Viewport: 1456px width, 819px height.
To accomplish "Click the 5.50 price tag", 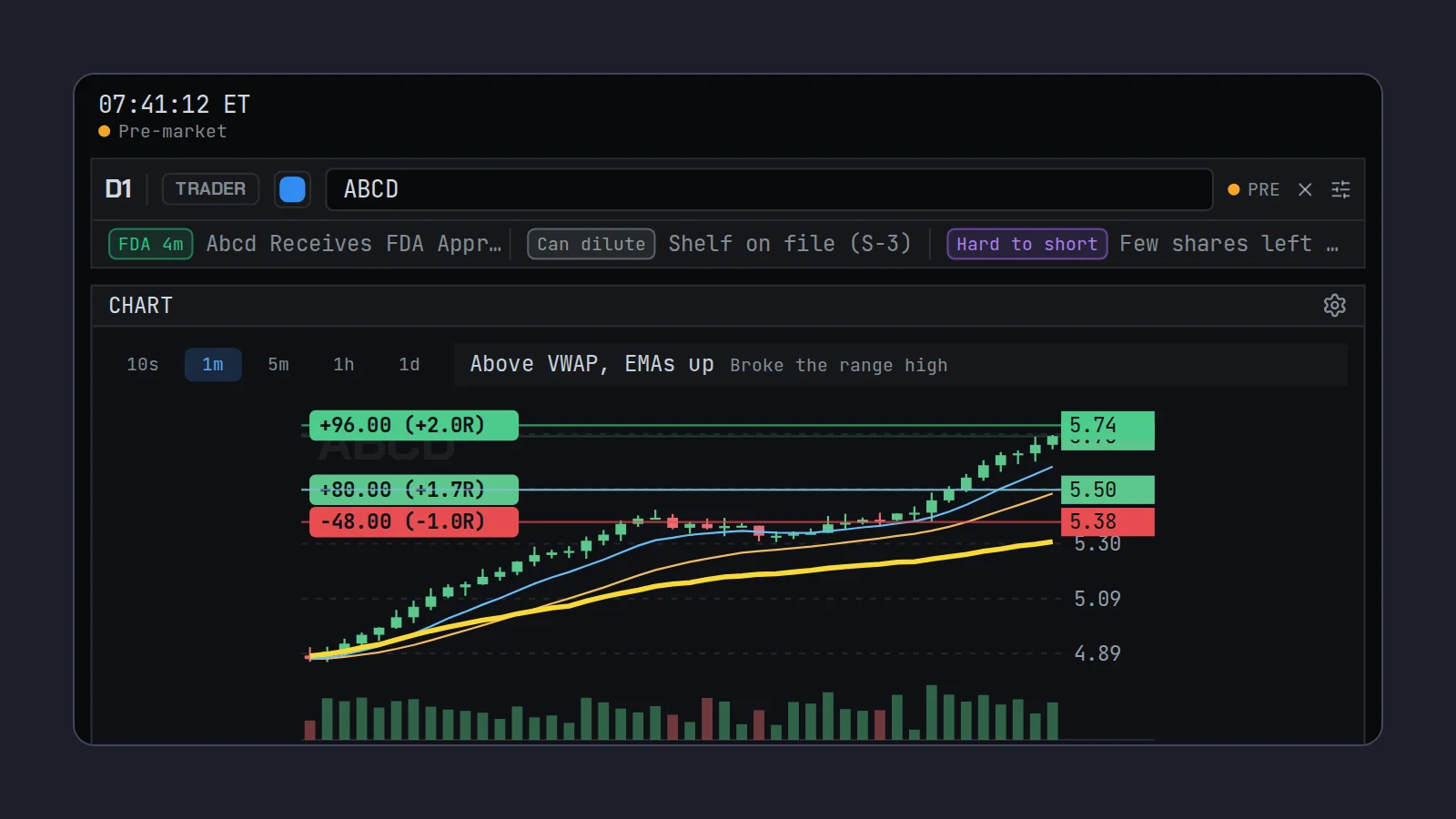I will click(x=1107, y=490).
